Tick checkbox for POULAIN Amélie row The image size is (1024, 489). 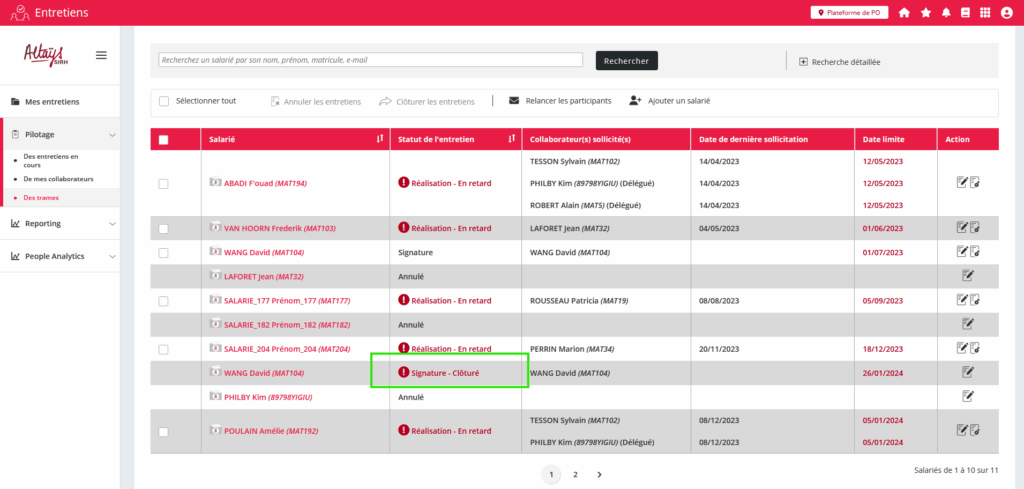164,431
